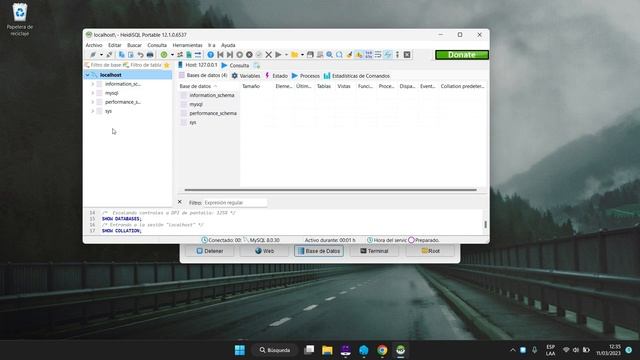Click the undo toolbar icon
640x360 pixels.
tap(140, 55)
